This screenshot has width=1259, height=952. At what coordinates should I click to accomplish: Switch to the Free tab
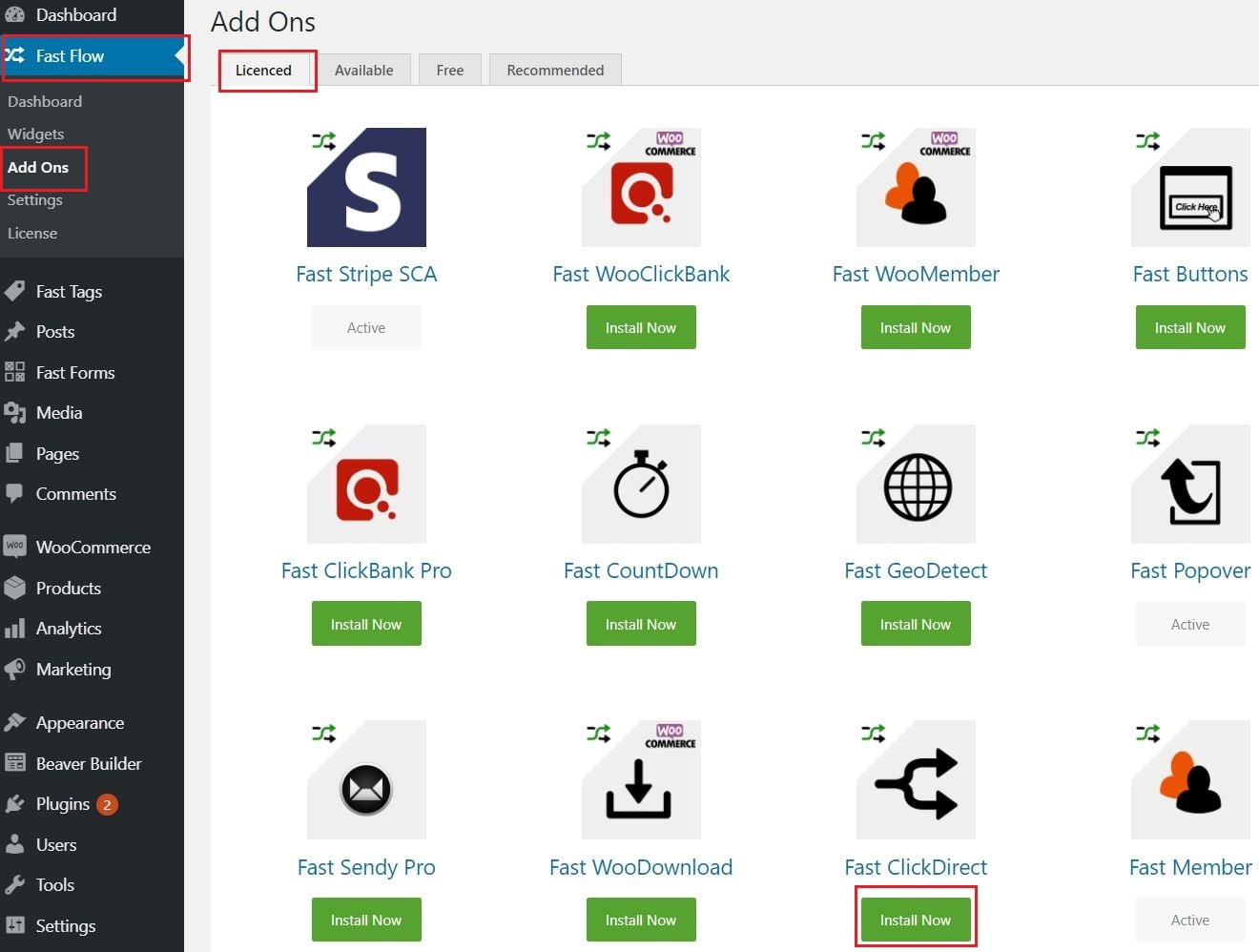pos(450,70)
